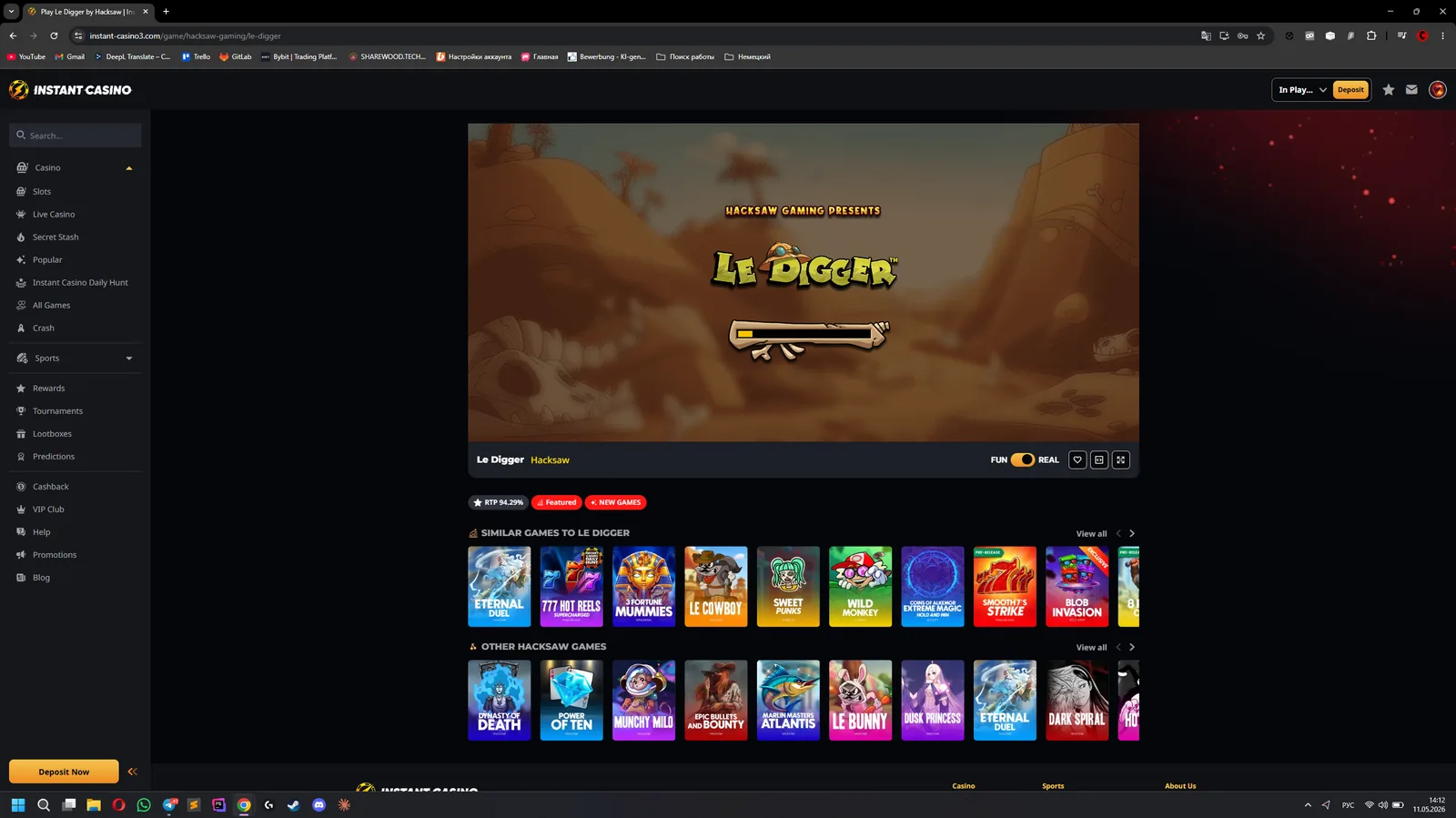Viewport: 1456px width, 818px height.
Task: Open Discord from the taskbar
Action: coord(318,804)
